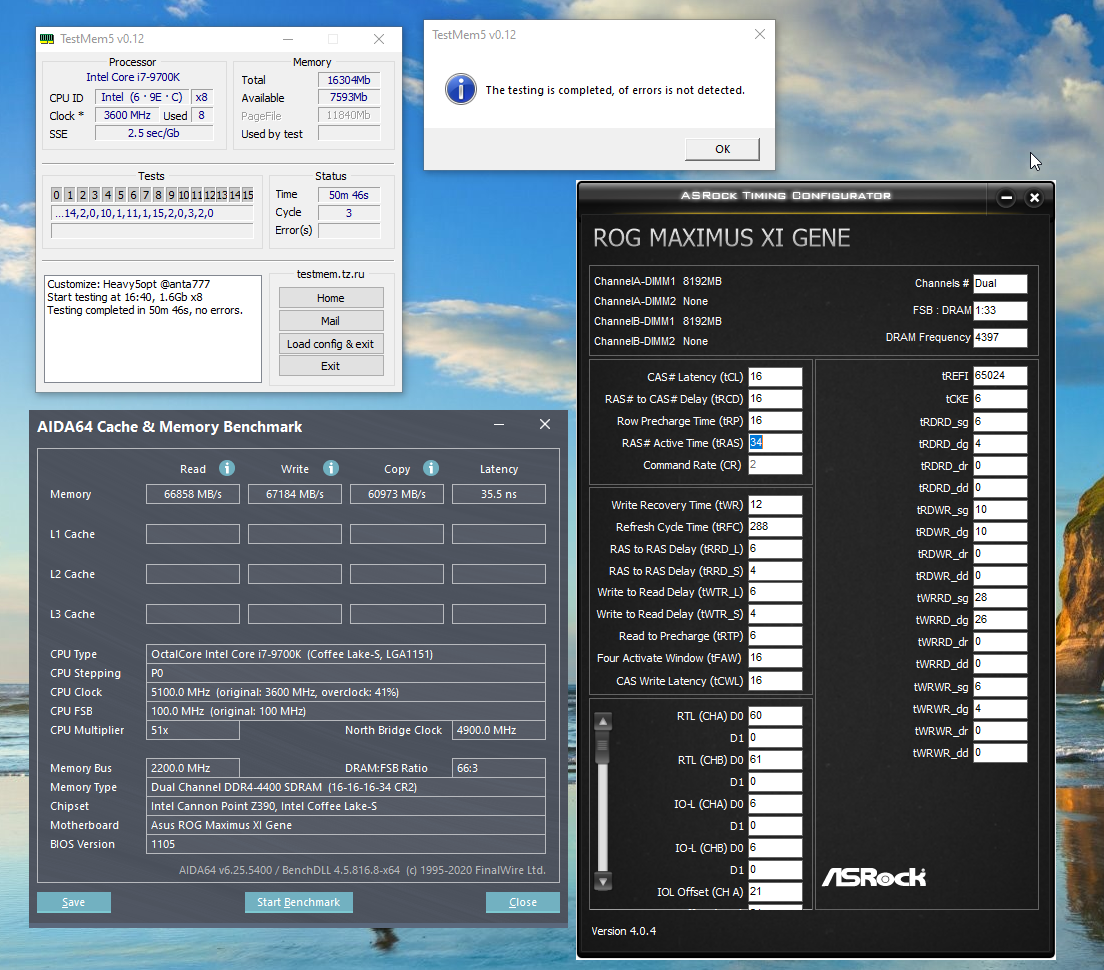The height and width of the screenshot is (970, 1104).
Task: Click the Command Rate (CR) field
Action: 774,465
